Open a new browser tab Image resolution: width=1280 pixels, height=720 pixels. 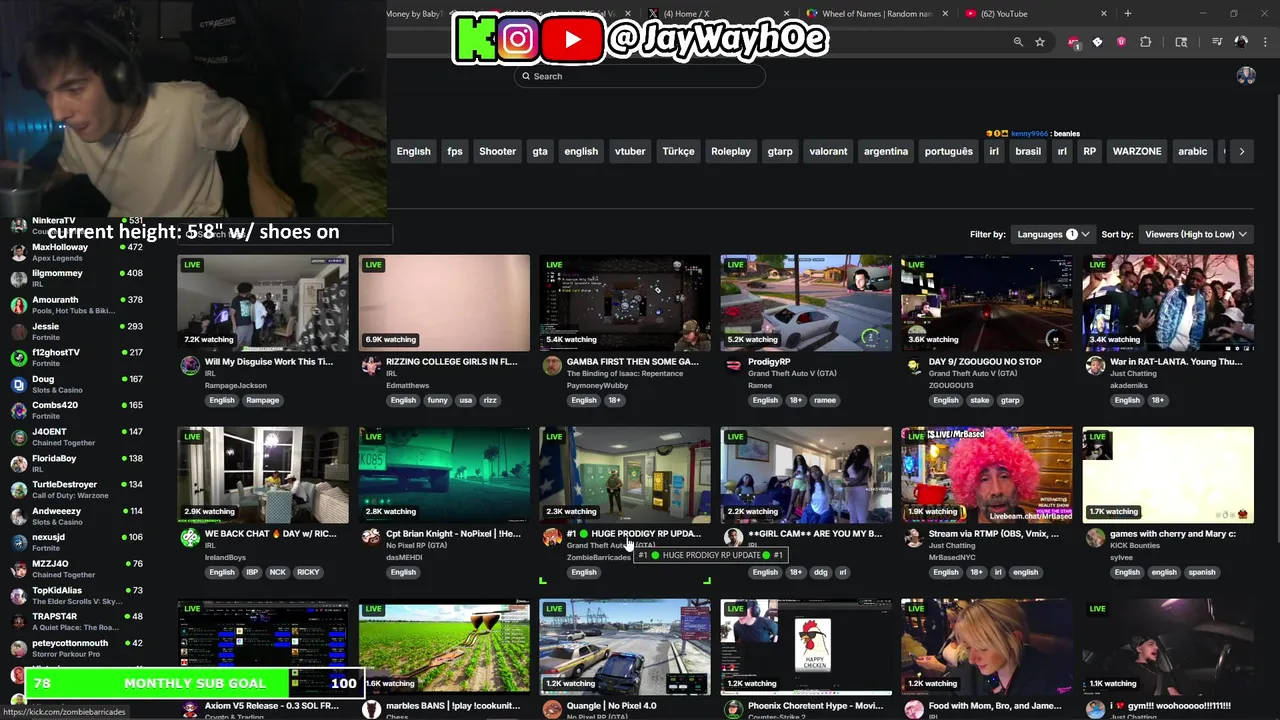pos(1128,14)
